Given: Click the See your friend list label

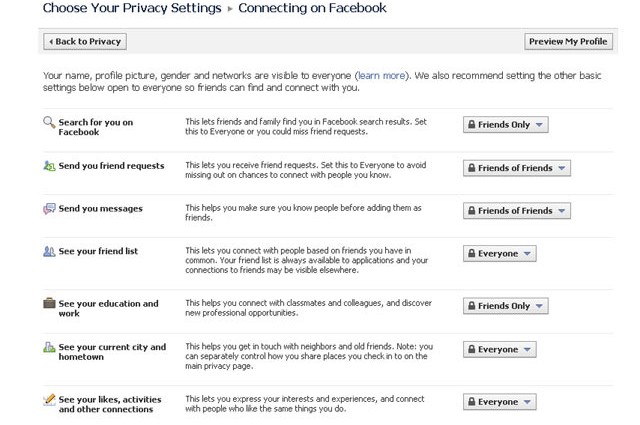Looking at the screenshot, I should click(98, 251).
